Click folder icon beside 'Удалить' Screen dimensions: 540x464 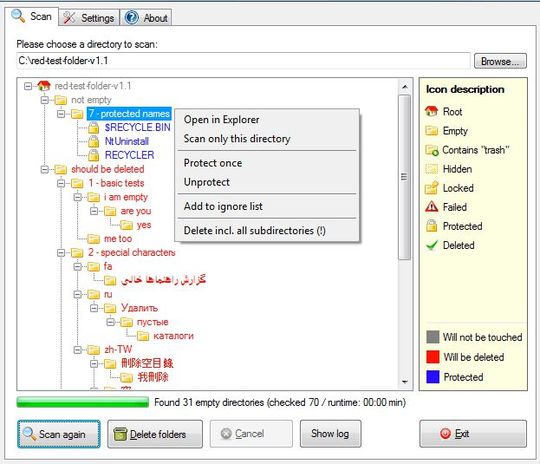pos(110,308)
